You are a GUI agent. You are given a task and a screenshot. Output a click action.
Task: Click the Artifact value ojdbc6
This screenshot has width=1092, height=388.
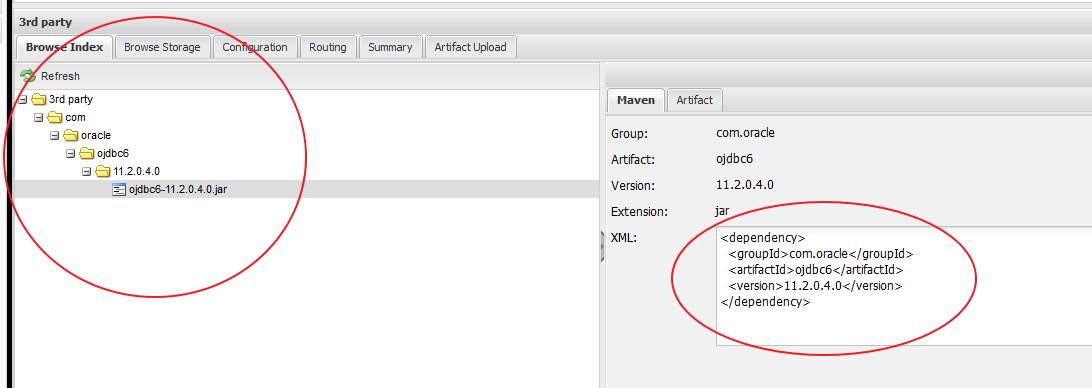(x=735, y=160)
